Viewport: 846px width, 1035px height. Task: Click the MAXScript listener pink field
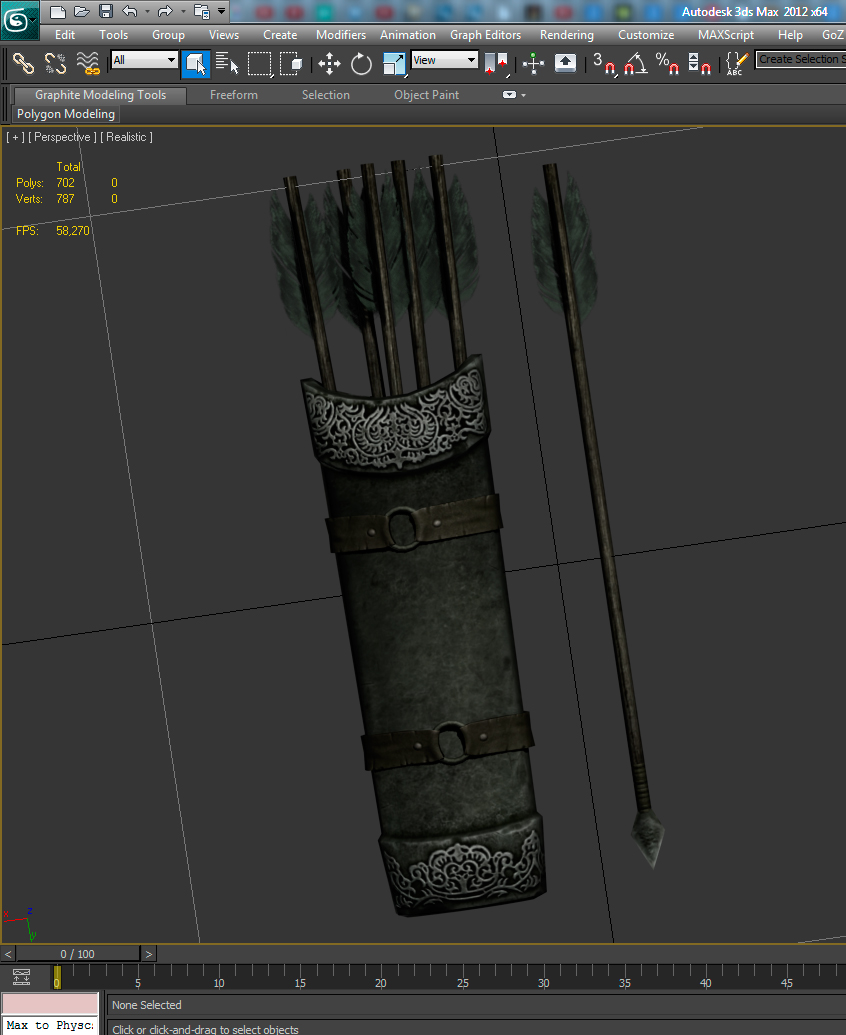(50, 1005)
